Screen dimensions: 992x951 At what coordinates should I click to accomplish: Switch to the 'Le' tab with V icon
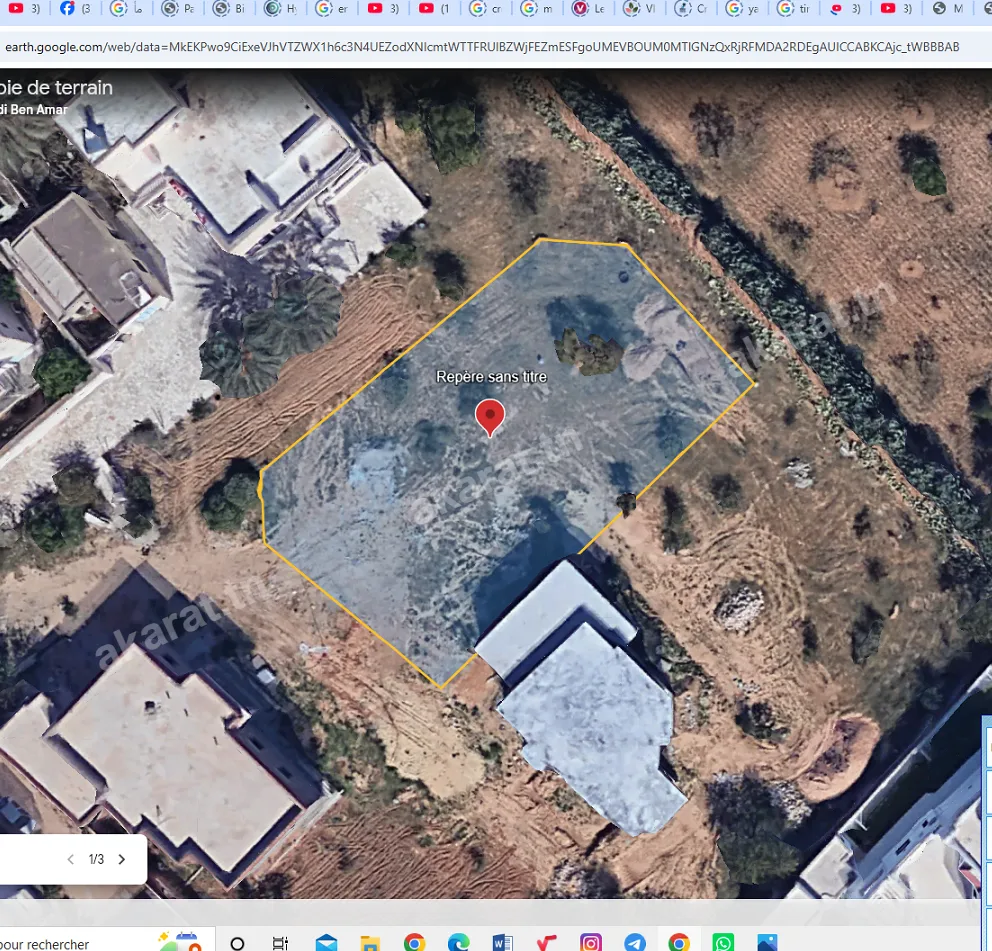589,8
